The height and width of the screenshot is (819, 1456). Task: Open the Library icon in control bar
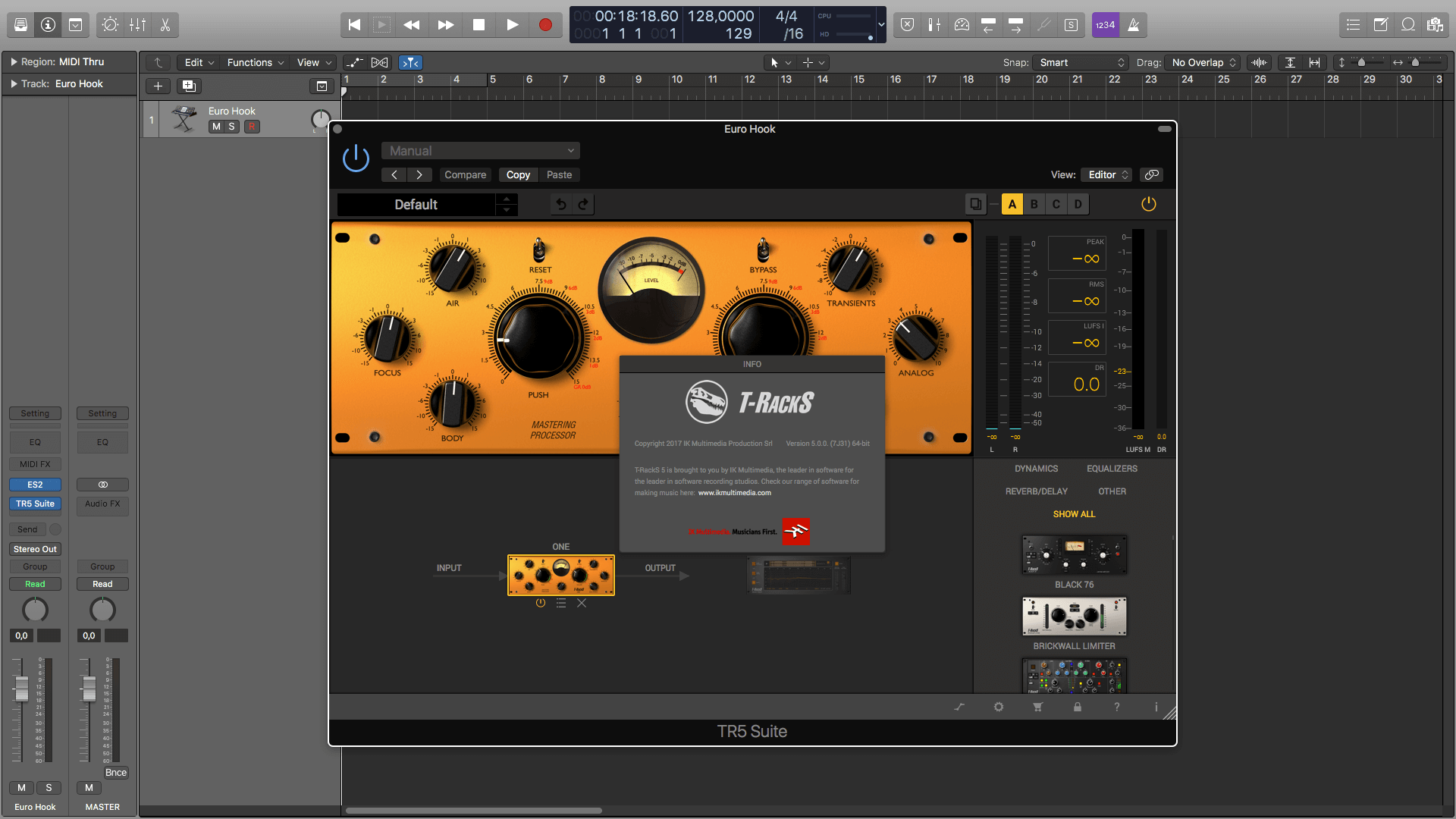pos(21,25)
